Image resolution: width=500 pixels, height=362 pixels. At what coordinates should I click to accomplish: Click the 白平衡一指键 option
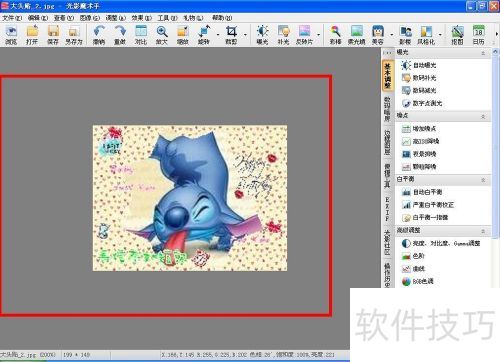click(425, 218)
